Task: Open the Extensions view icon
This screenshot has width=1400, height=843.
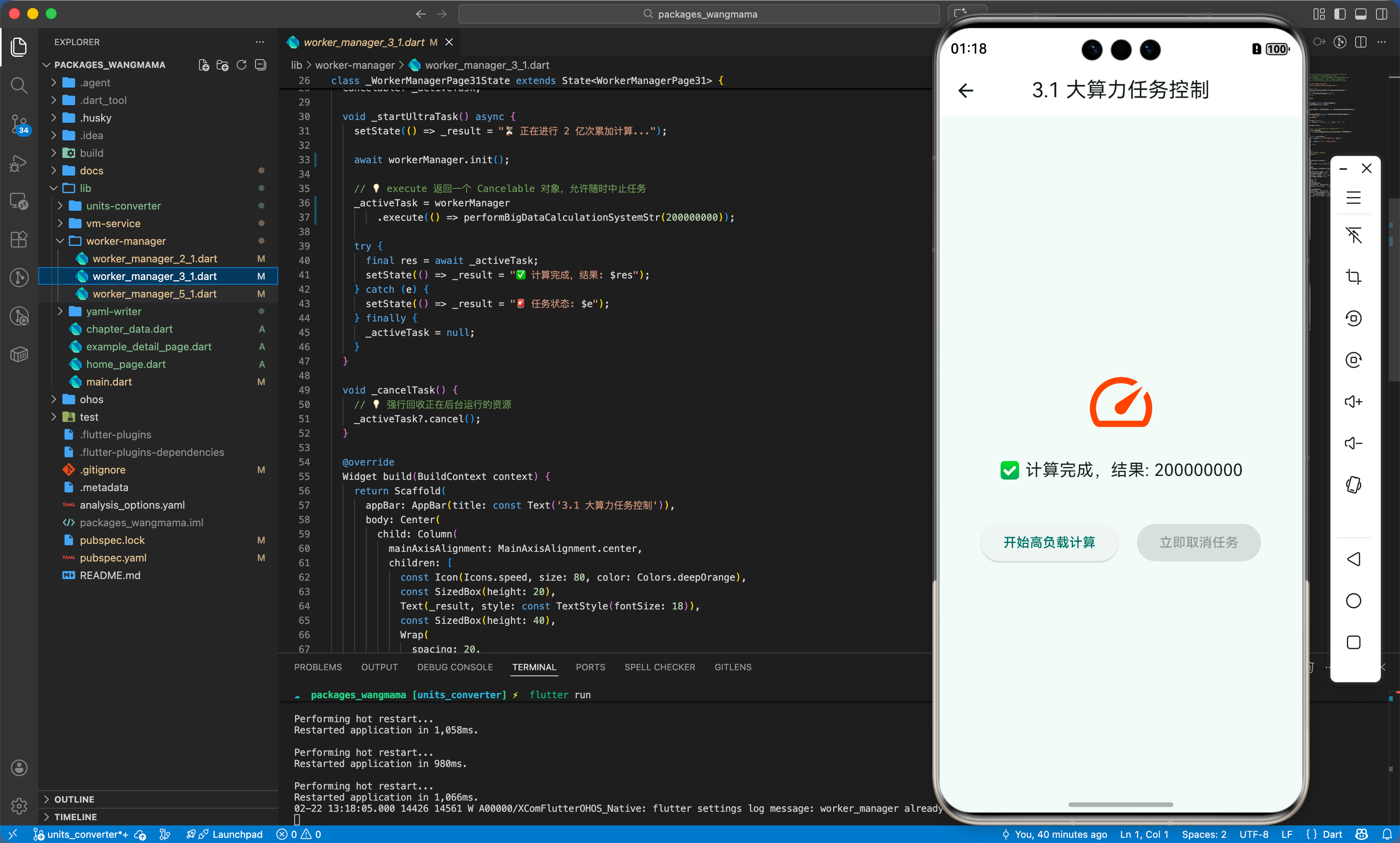Action: click(19, 239)
